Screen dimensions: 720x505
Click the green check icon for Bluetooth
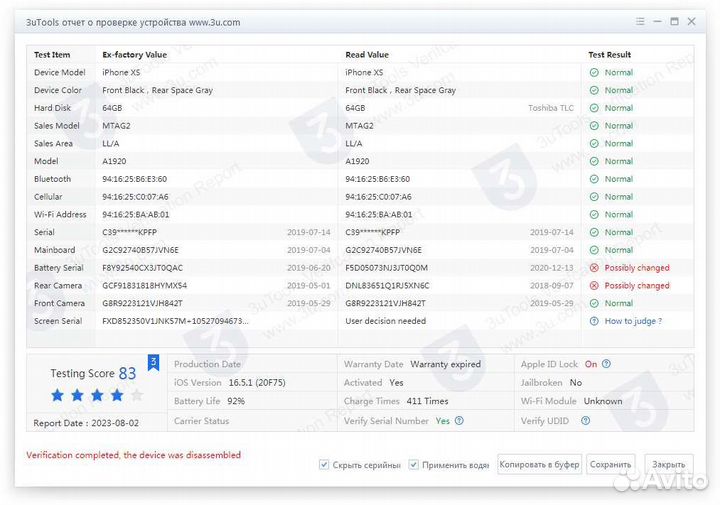594,179
